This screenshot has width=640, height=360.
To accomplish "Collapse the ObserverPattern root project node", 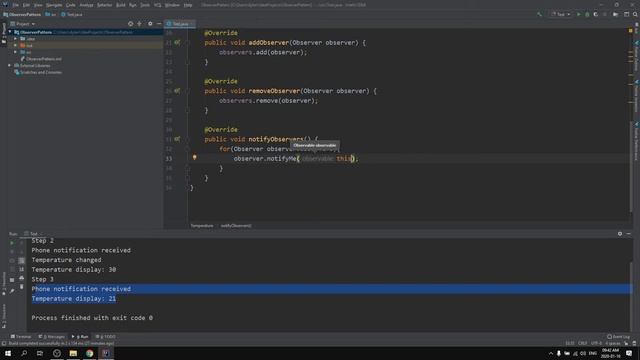I will 10,32.
